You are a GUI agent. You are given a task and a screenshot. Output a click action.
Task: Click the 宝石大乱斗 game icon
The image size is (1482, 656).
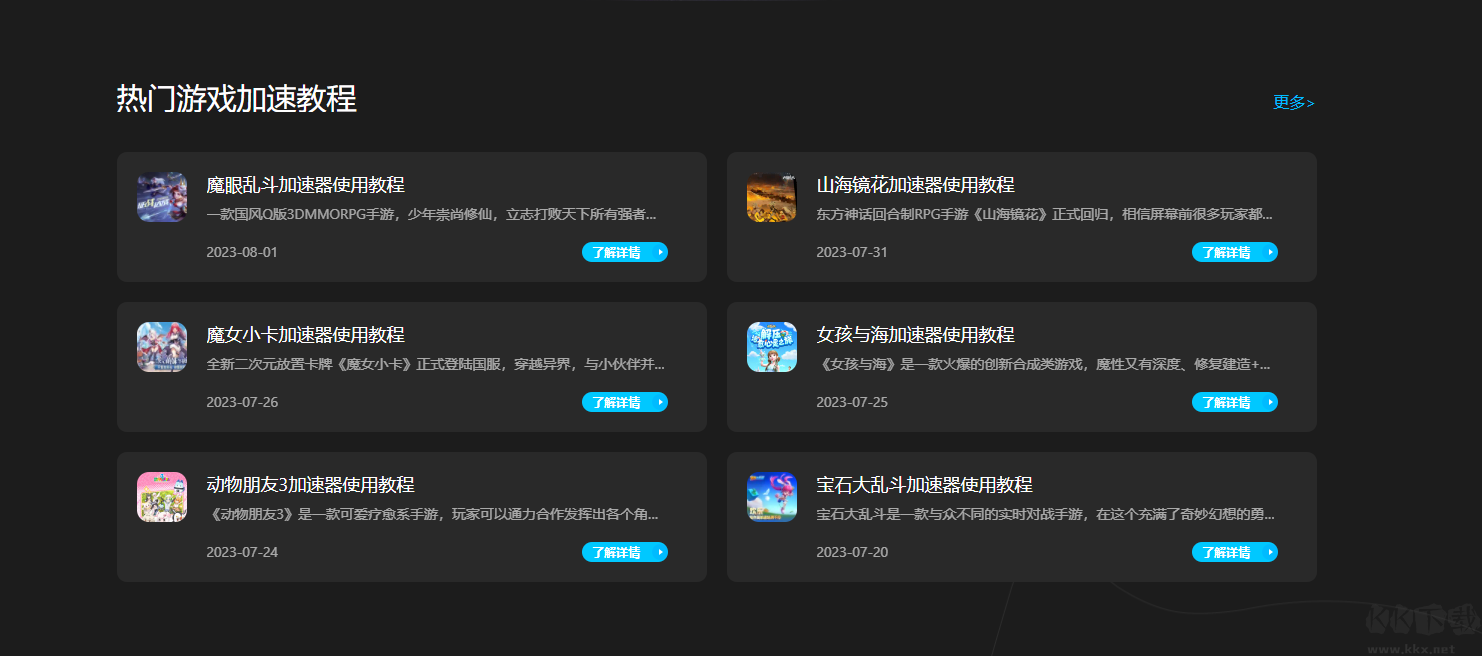pyautogui.click(x=771, y=497)
